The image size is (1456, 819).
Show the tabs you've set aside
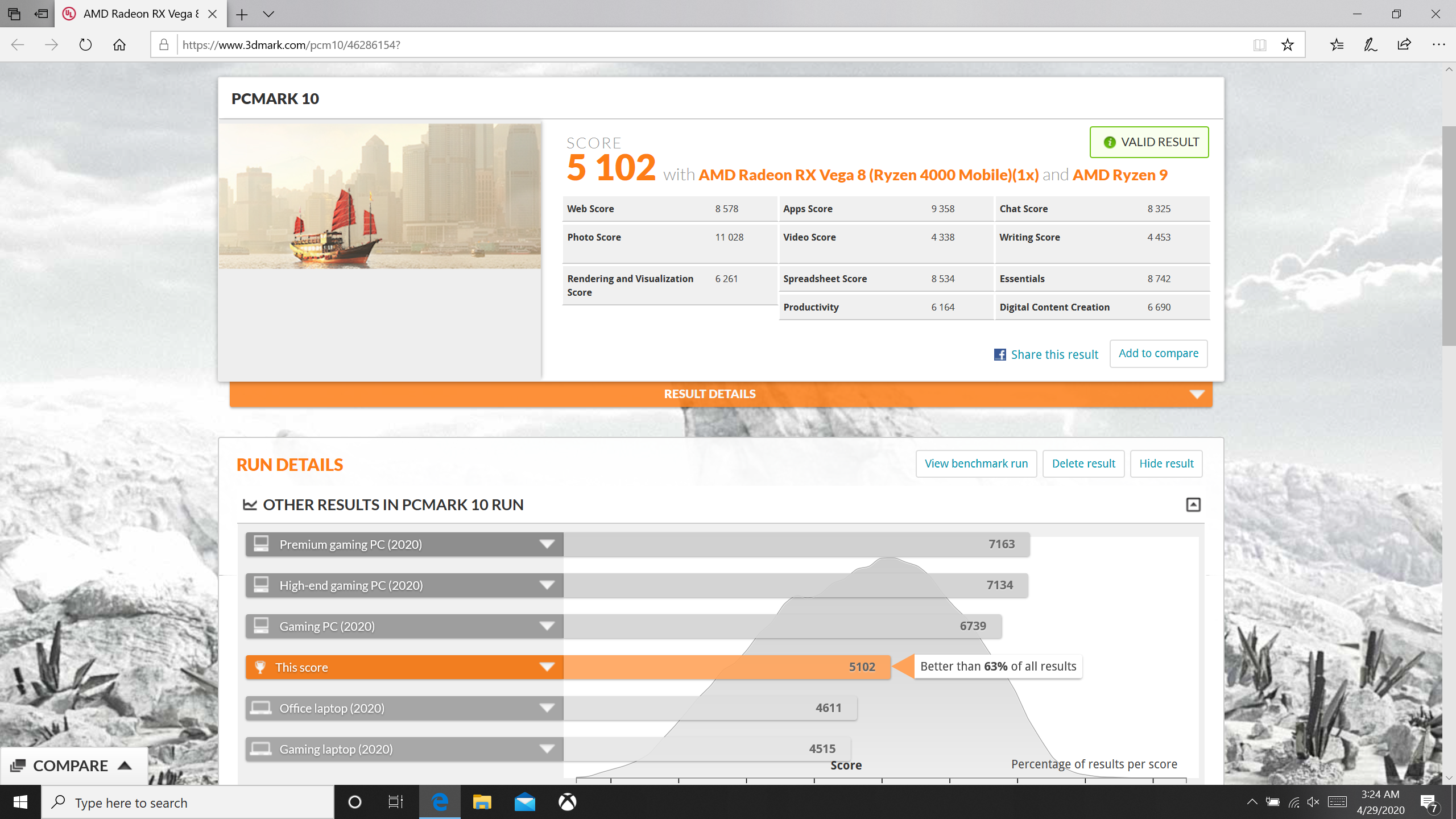coord(14,14)
